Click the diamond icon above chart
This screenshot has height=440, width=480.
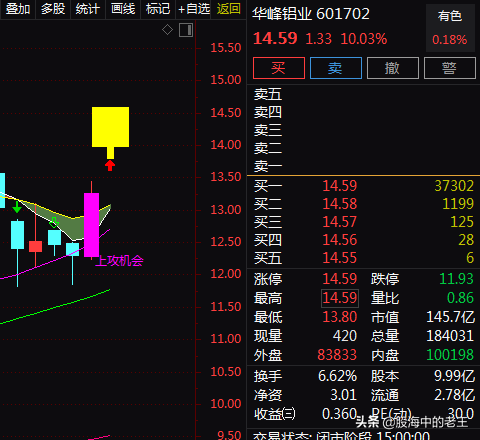167,30
